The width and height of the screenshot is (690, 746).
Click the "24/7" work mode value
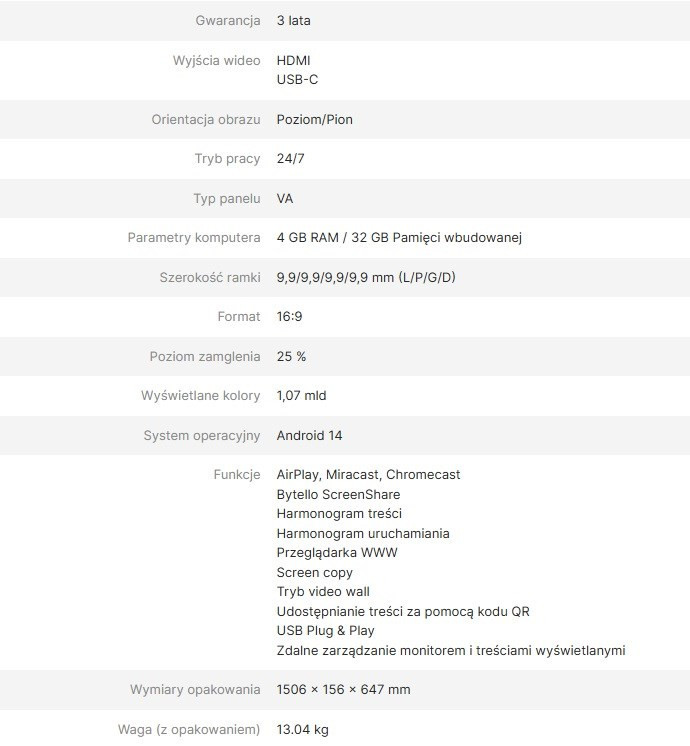click(x=289, y=158)
